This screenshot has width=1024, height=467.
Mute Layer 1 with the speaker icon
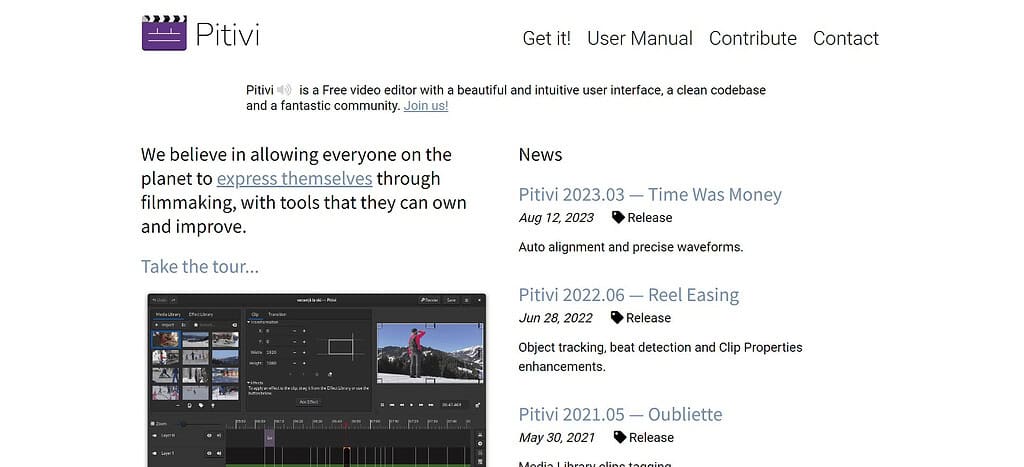(219, 453)
